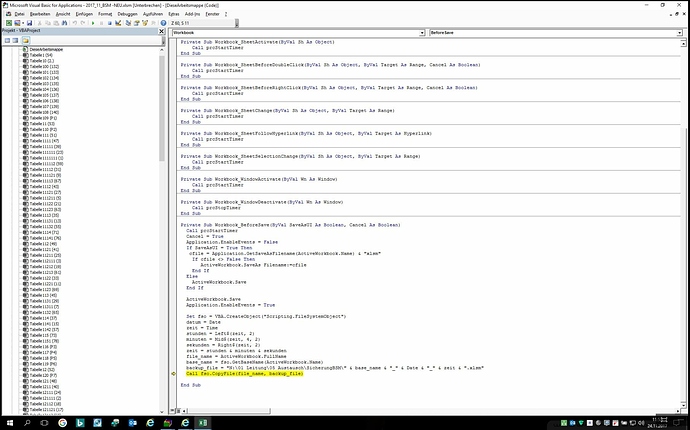Viewport: 690px width, 430px height.
Task: Click the code window vertical scrollbar
Action: pos(683,266)
